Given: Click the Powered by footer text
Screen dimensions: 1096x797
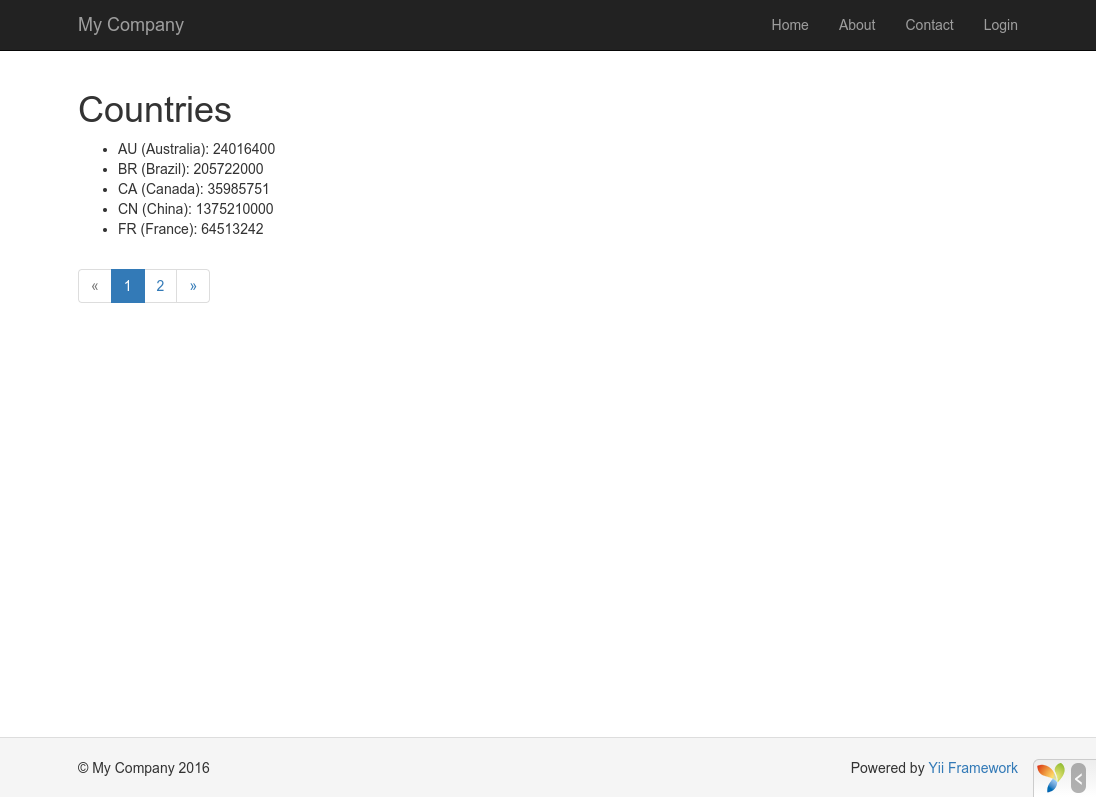Looking at the screenshot, I should [888, 768].
